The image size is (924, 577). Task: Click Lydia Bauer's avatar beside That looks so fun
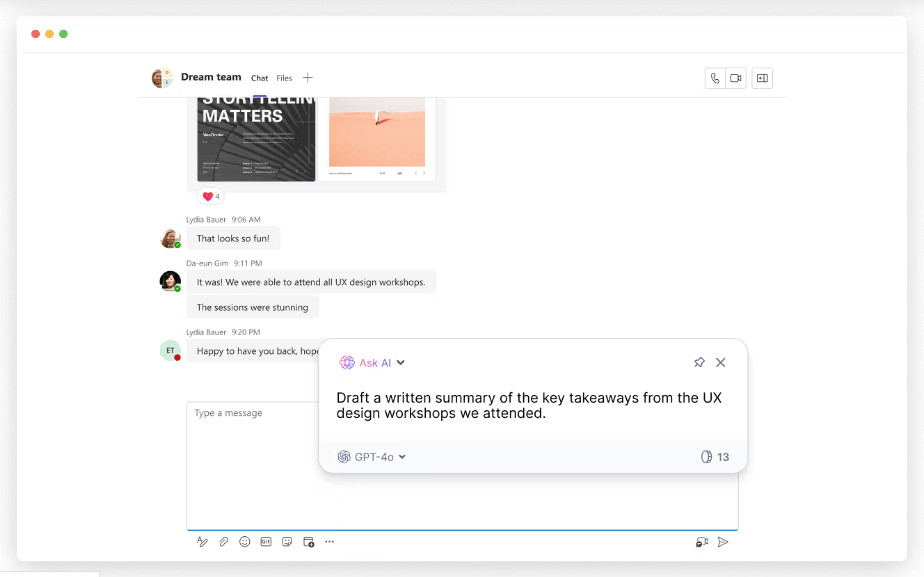(x=170, y=238)
